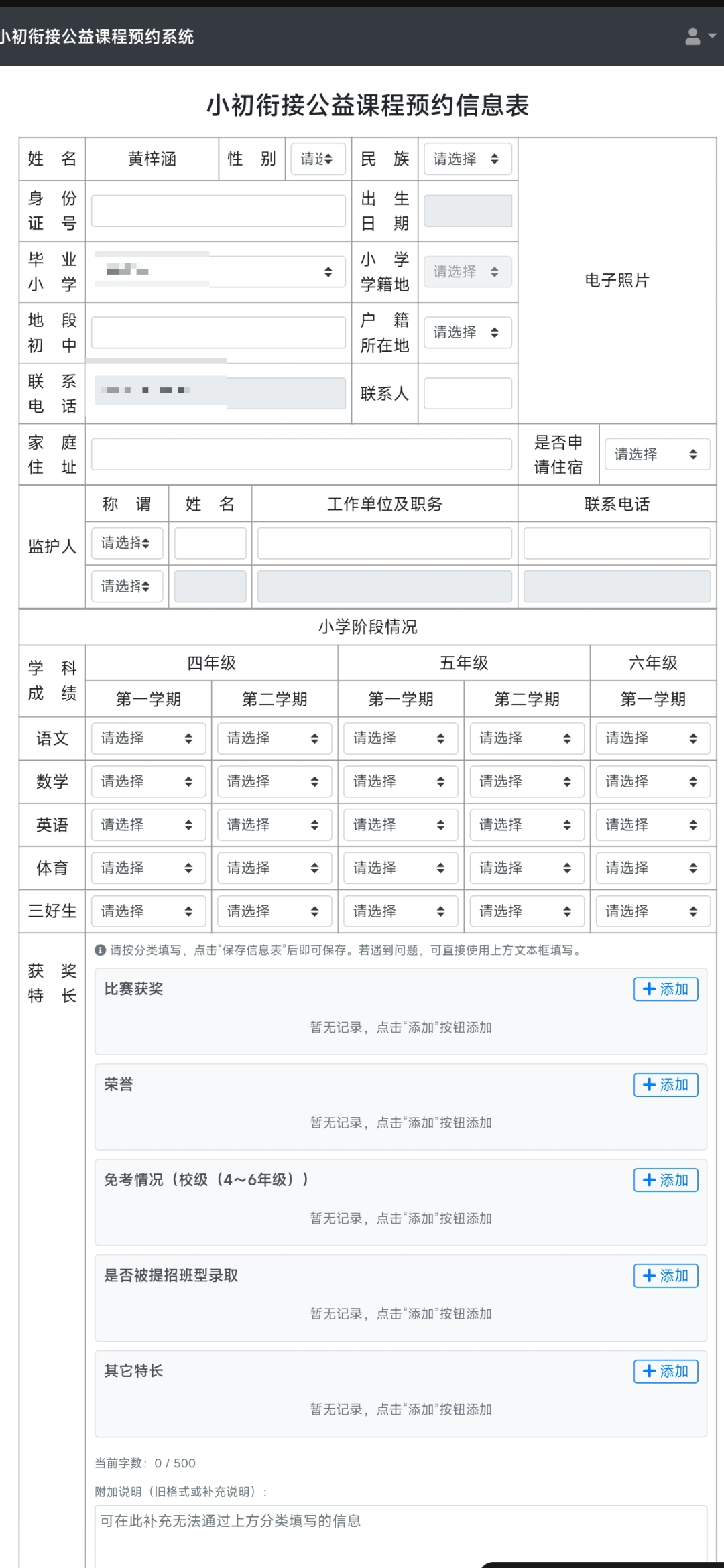This screenshot has width=724, height=1568.
Task: Add a 是否被提招班型录取 record
Action: (x=665, y=1275)
